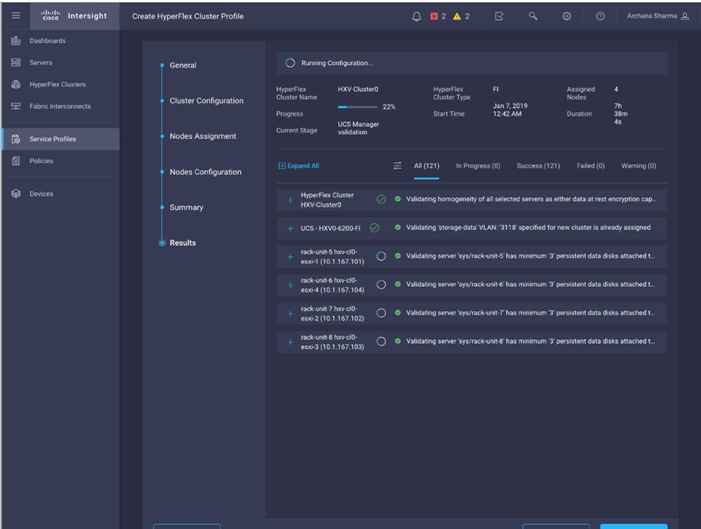701x529 pixels.
Task: Expand the rack-unit-5 hxv-cl0-esxi-1 row
Action: (291, 256)
